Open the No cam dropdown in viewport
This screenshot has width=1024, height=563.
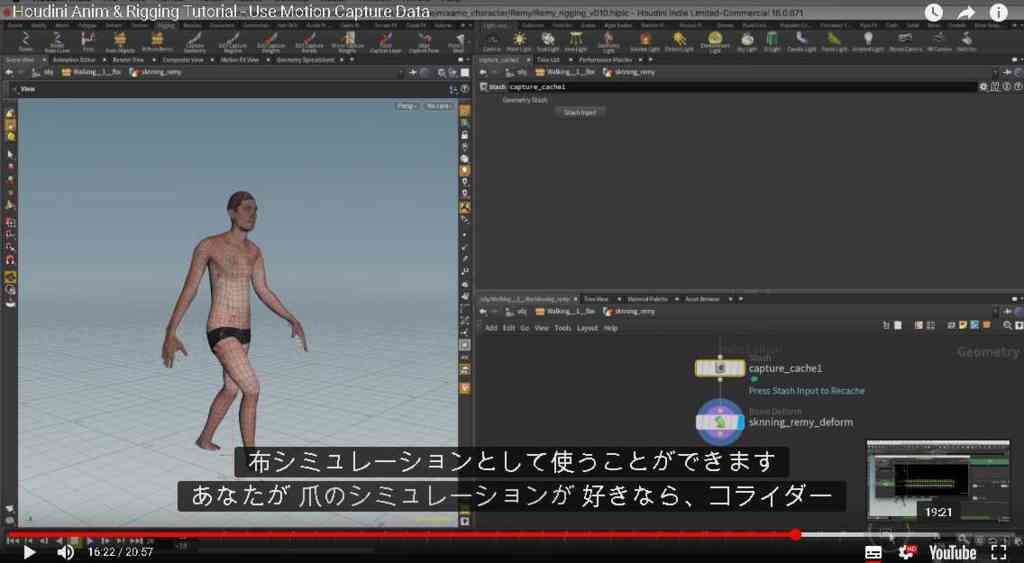coord(438,106)
